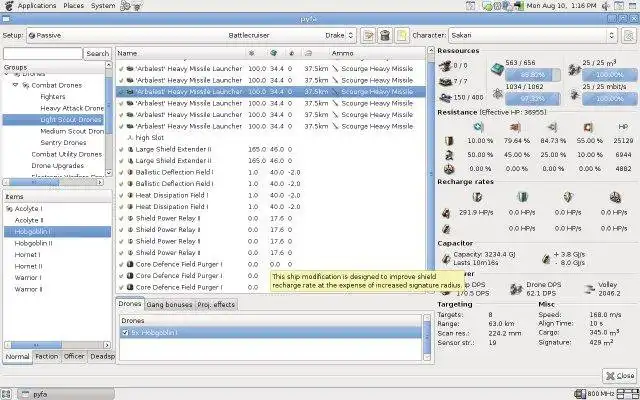640x400 pixels.
Task: Click the powergrid icon beside 1034 / 1062
Action: click(x=497, y=94)
